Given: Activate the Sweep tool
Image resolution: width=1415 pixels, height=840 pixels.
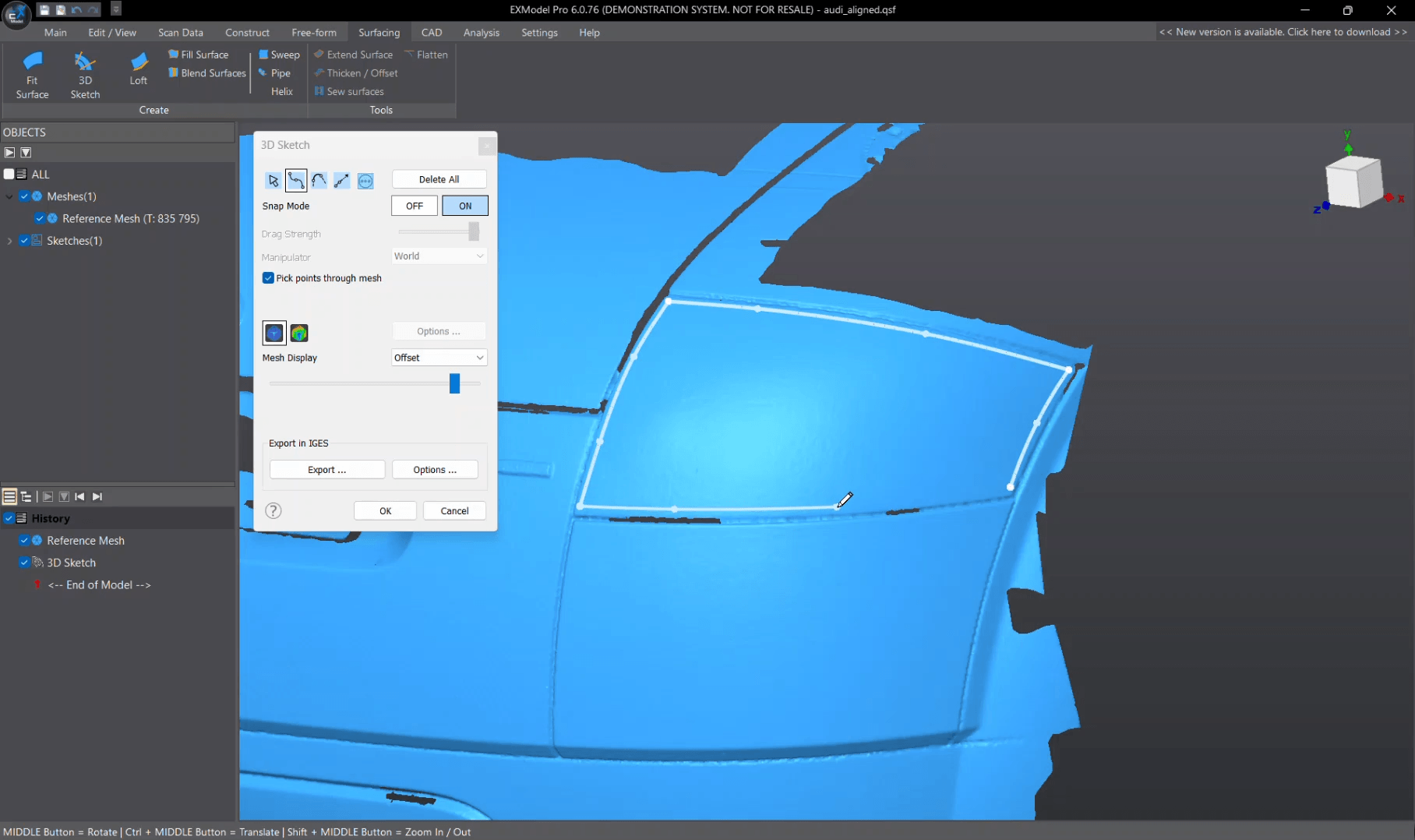Looking at the screenshot, I should point(279,55).
